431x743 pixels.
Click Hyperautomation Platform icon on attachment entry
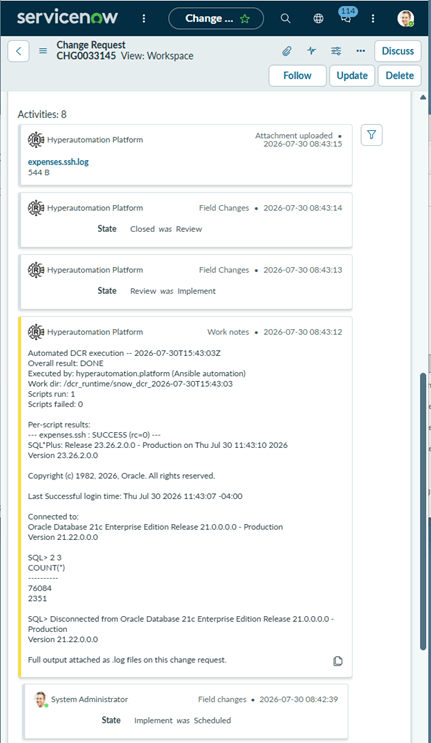36,140
